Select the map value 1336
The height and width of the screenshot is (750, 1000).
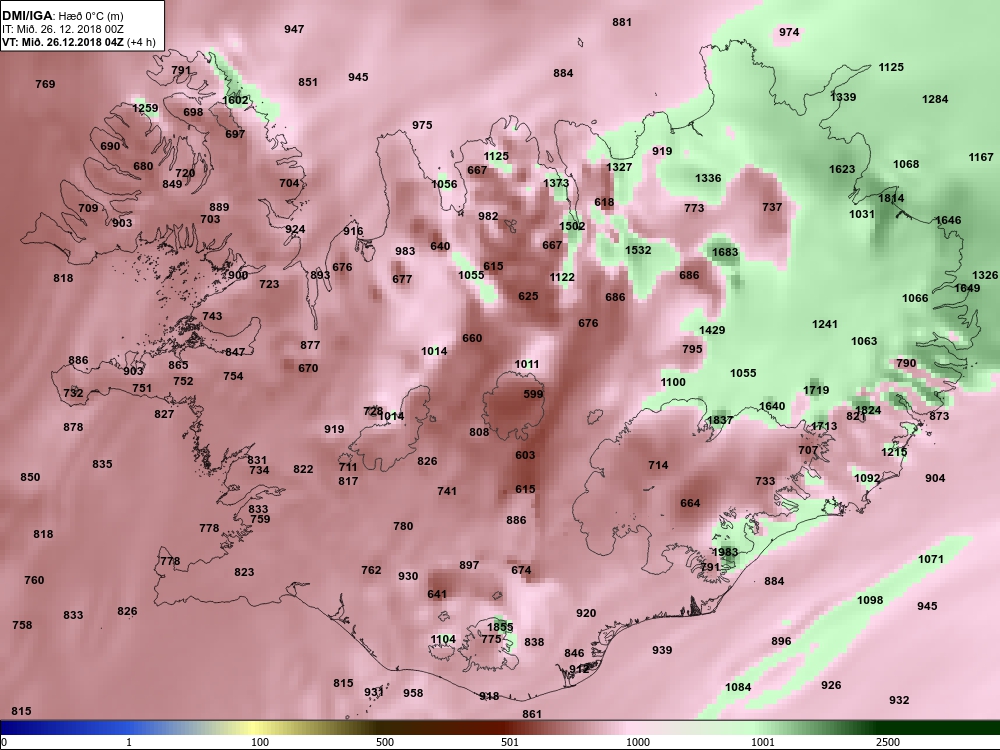click(708, 178)
